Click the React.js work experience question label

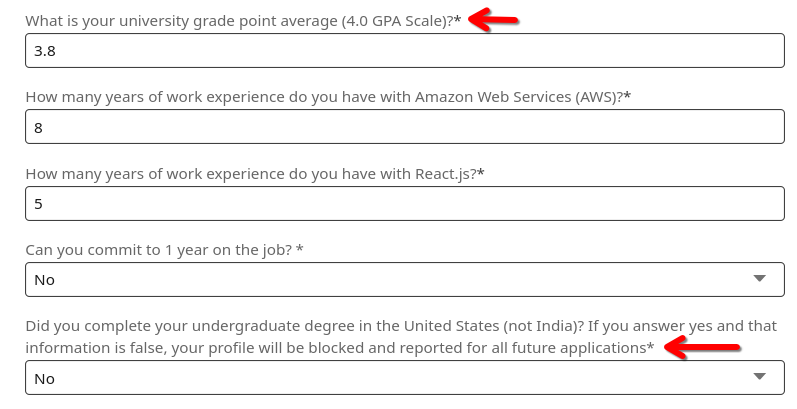point(250,173)
